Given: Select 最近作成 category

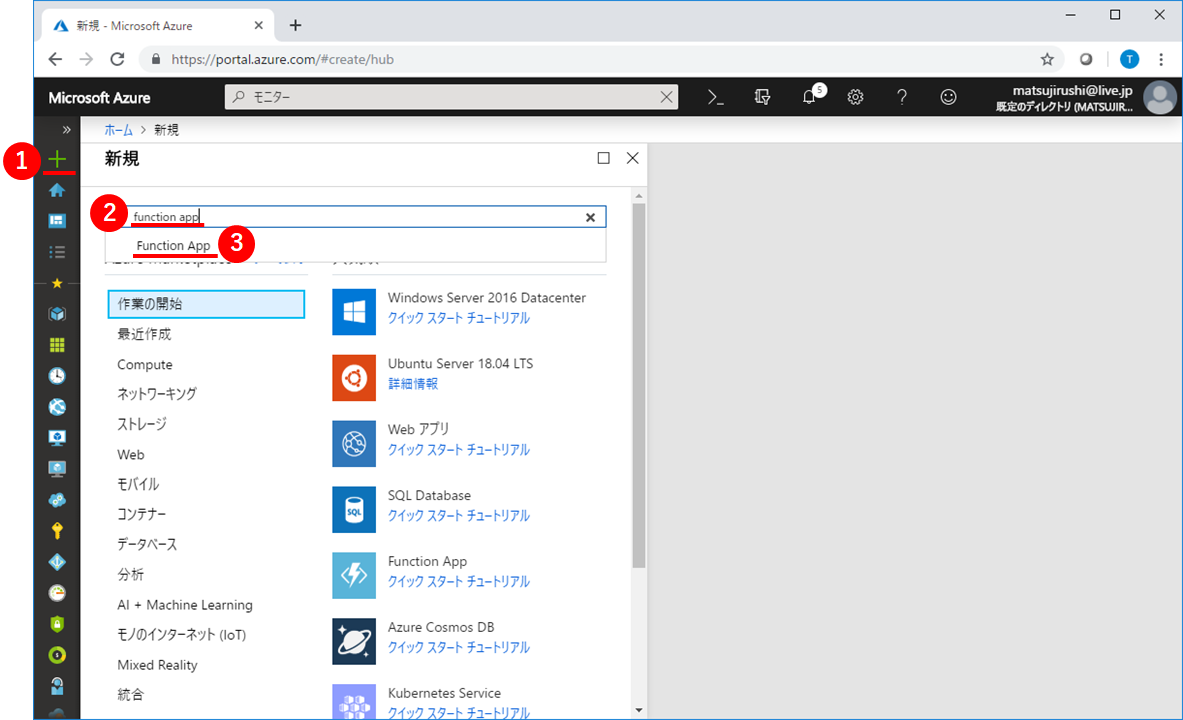Looking at the screenshot, I should (144, 334).
